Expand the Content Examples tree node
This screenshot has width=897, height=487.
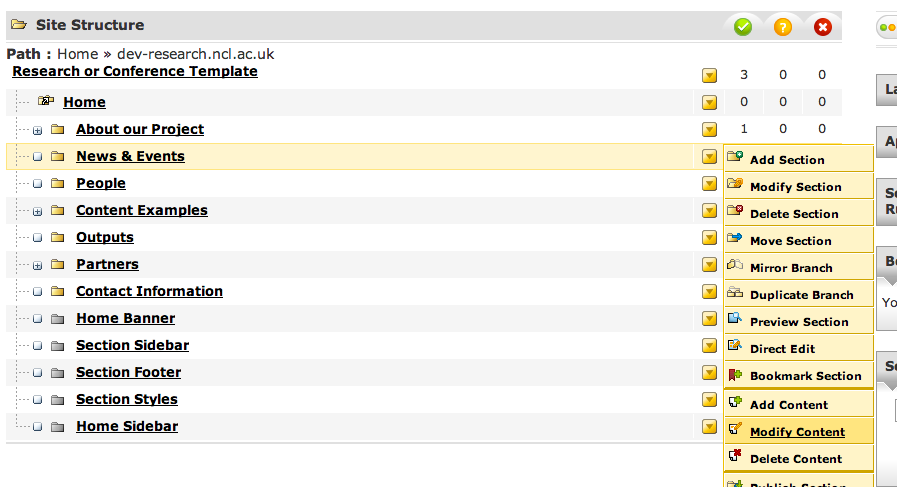tap(37, 211)
